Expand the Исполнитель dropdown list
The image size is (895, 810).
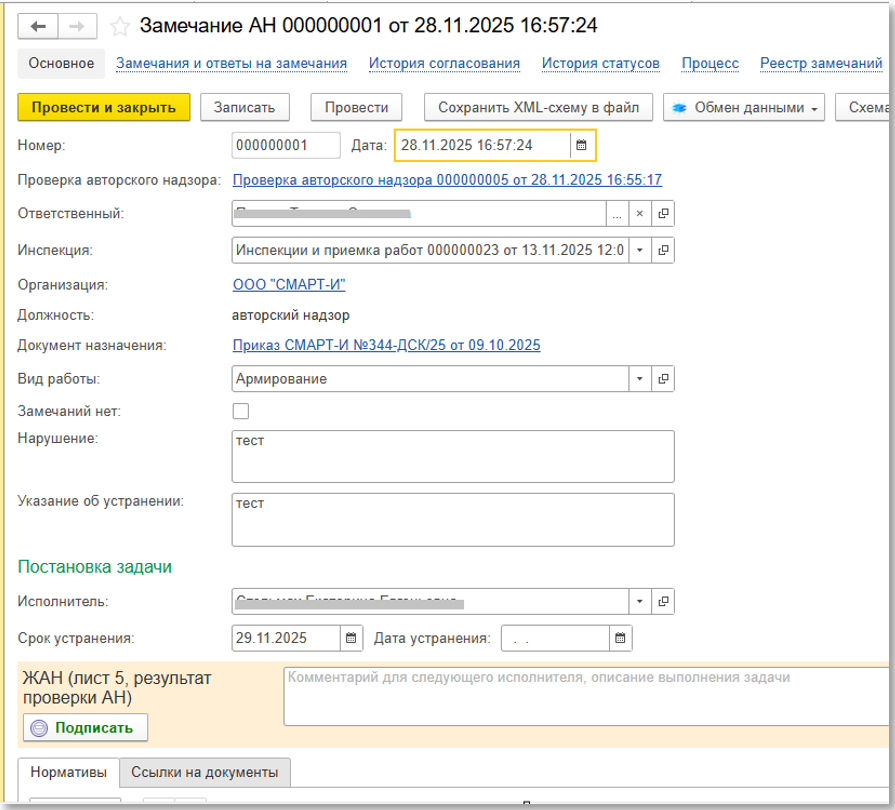640,602
